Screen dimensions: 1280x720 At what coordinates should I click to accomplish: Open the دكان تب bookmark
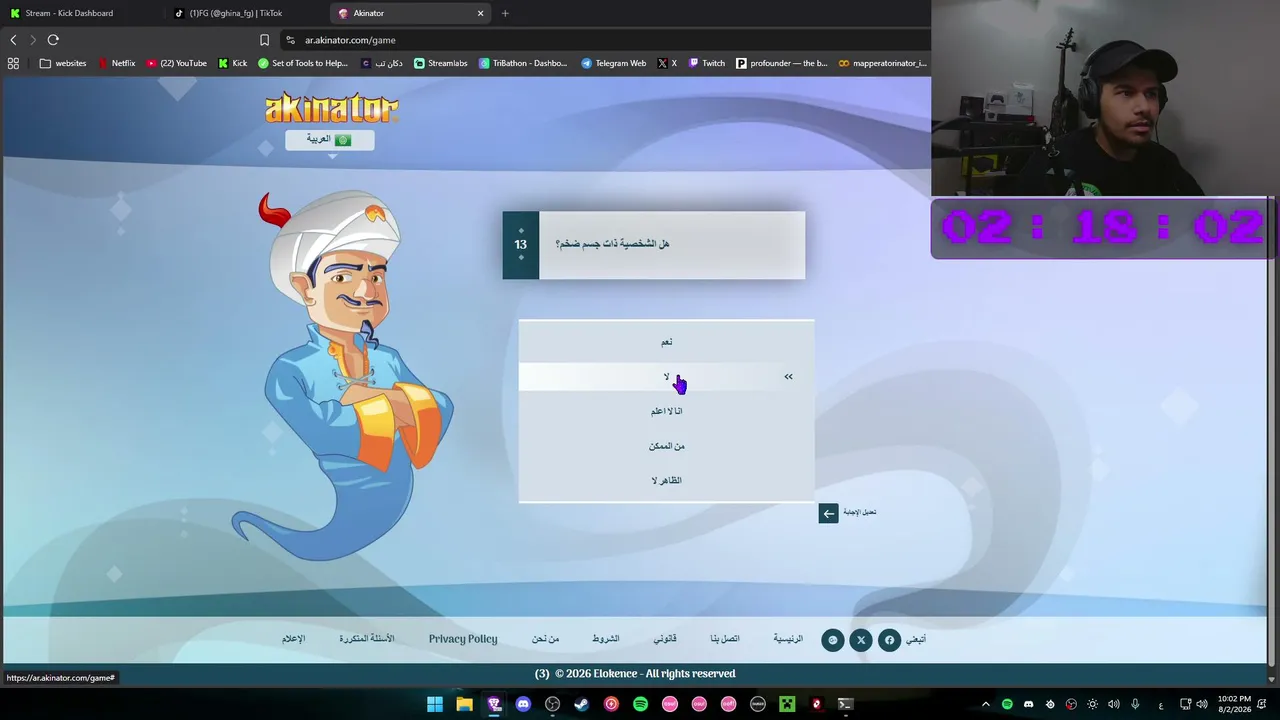pos(381,63)
